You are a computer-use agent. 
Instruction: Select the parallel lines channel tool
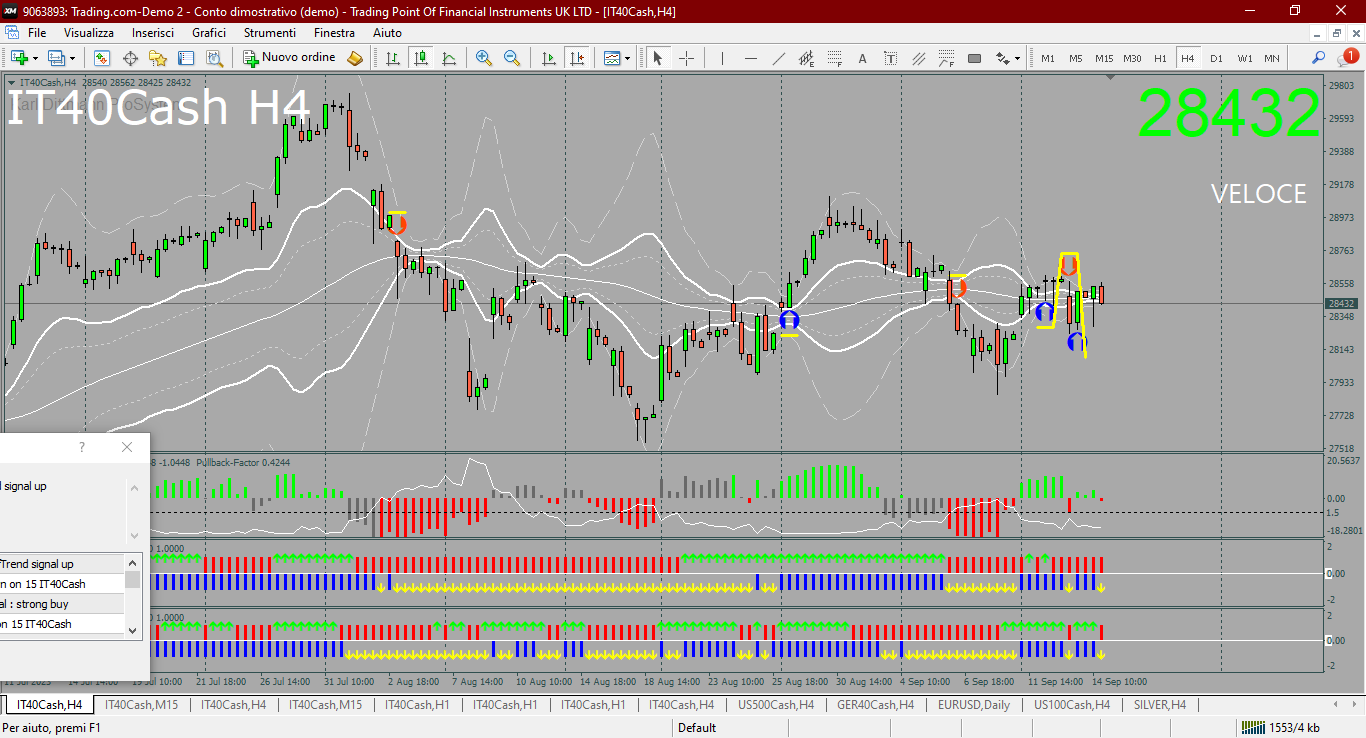918,58
